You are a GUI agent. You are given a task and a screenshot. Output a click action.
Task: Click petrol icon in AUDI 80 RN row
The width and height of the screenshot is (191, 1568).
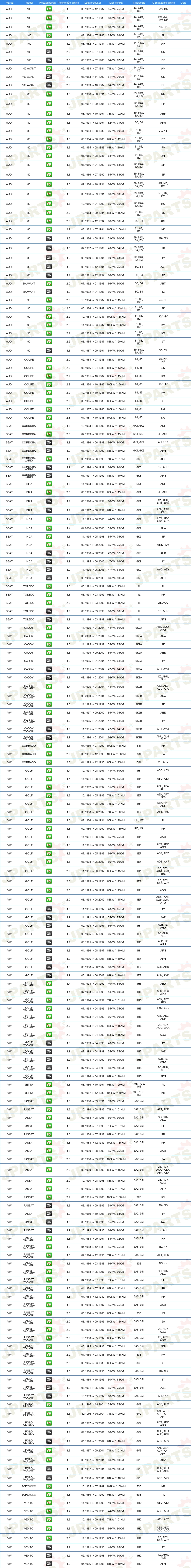(49, 94)
